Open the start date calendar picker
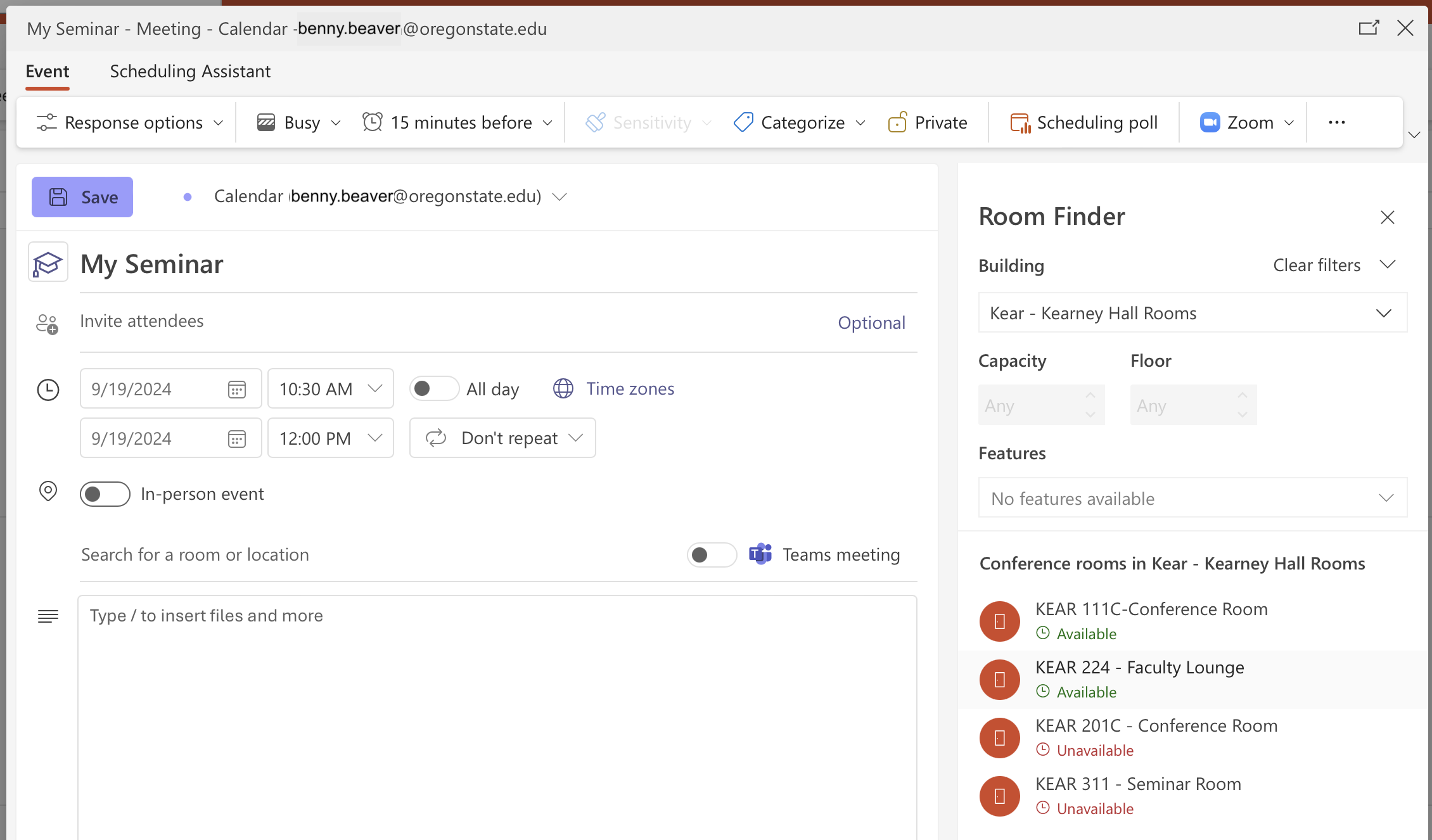1432x840 pixels. coord(237,390)
